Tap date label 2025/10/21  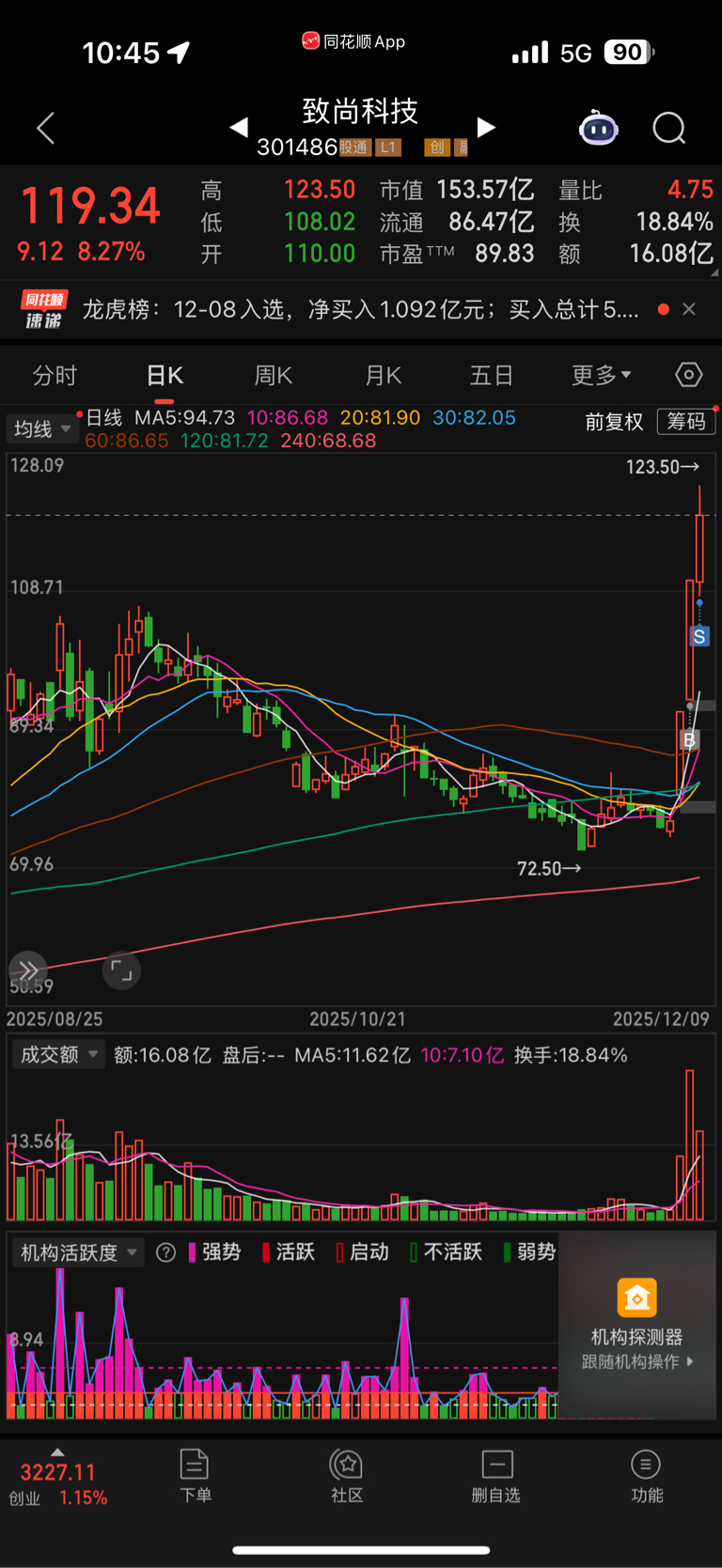click(358, 1019)
